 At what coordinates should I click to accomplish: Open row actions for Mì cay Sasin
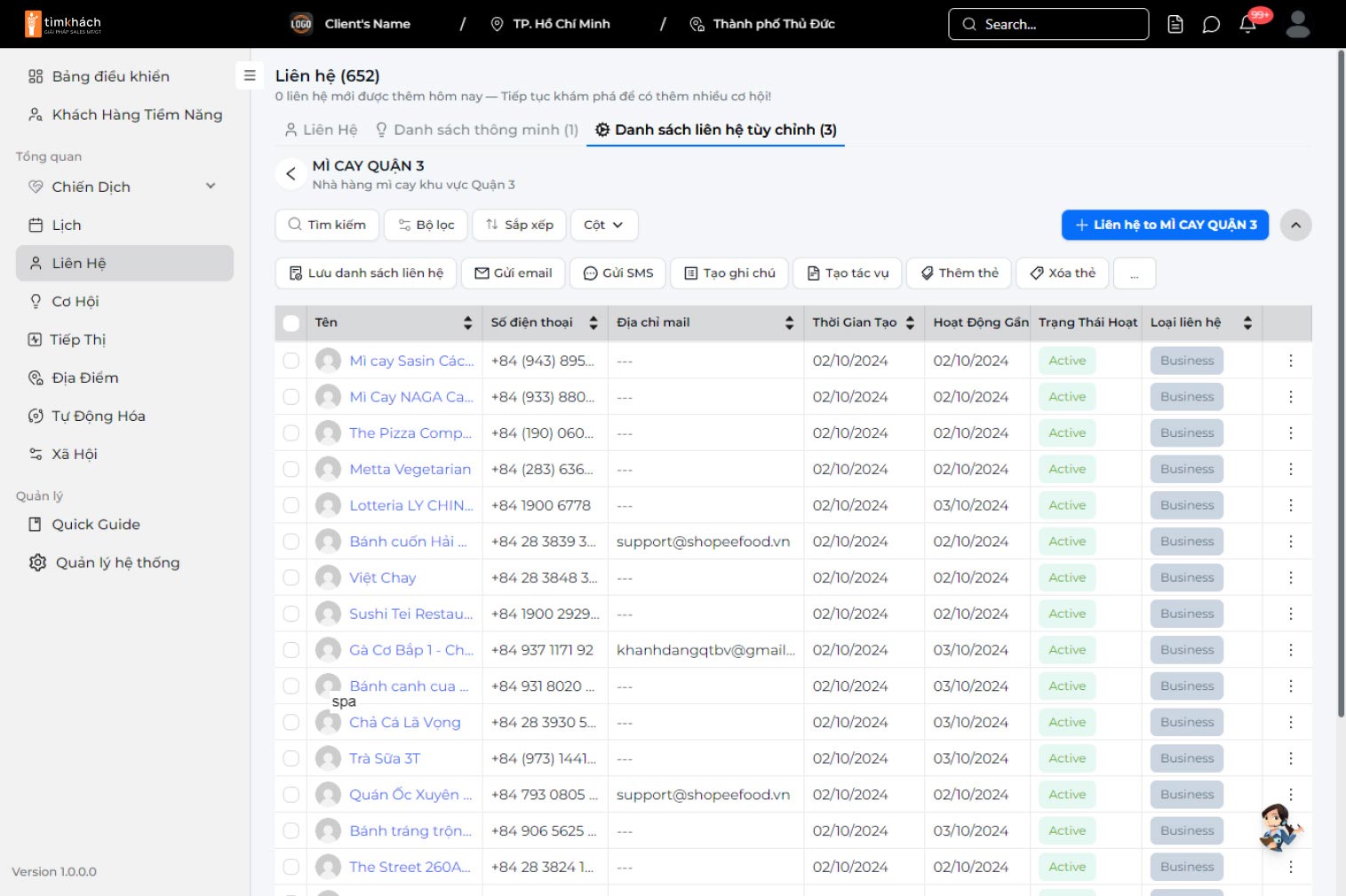tap(1291, 361)
